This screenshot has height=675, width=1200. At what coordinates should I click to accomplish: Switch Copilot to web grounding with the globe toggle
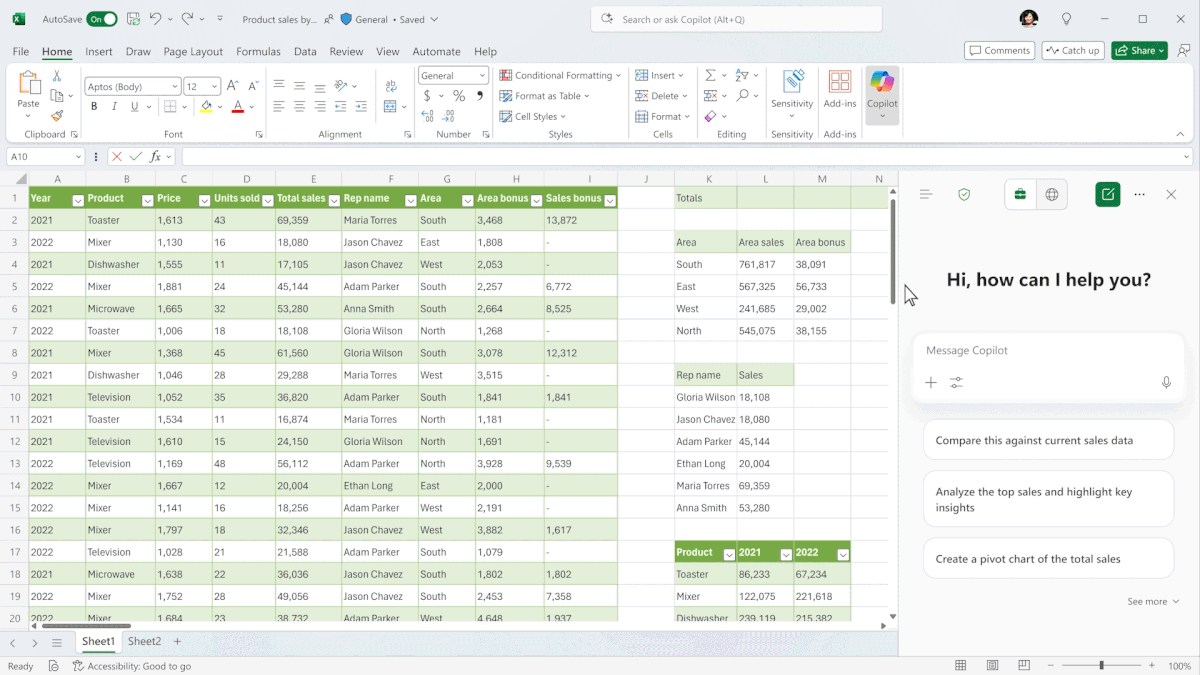tap(1051, 194)
